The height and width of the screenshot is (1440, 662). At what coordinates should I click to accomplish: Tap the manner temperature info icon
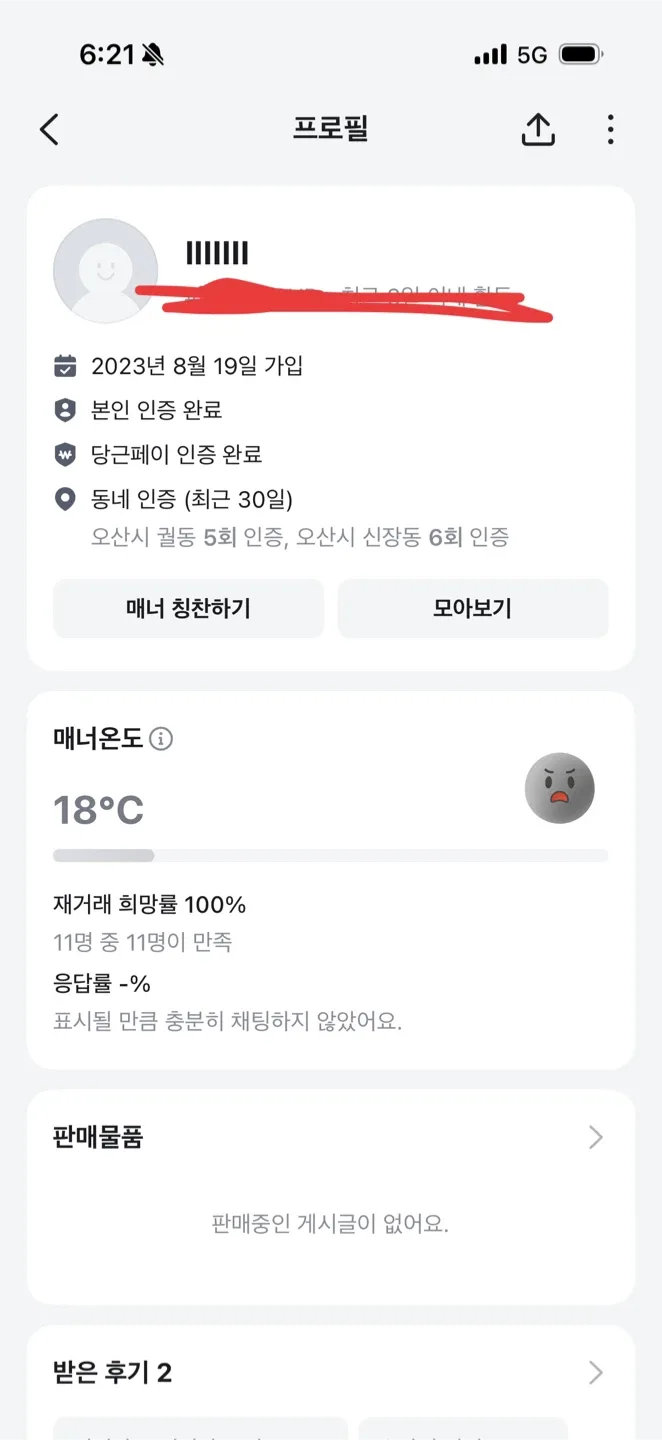(161, 739)
